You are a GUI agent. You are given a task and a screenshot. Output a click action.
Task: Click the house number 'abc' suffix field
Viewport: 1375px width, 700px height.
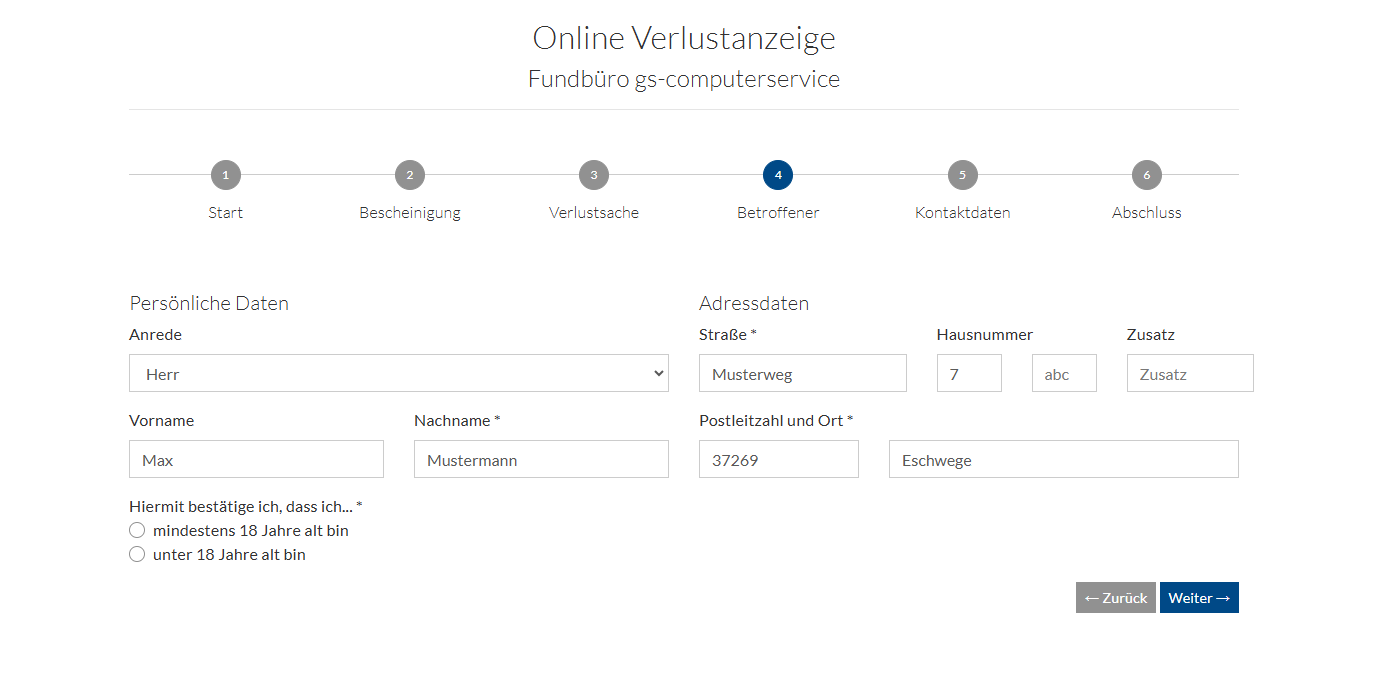tap(1064, 373)
